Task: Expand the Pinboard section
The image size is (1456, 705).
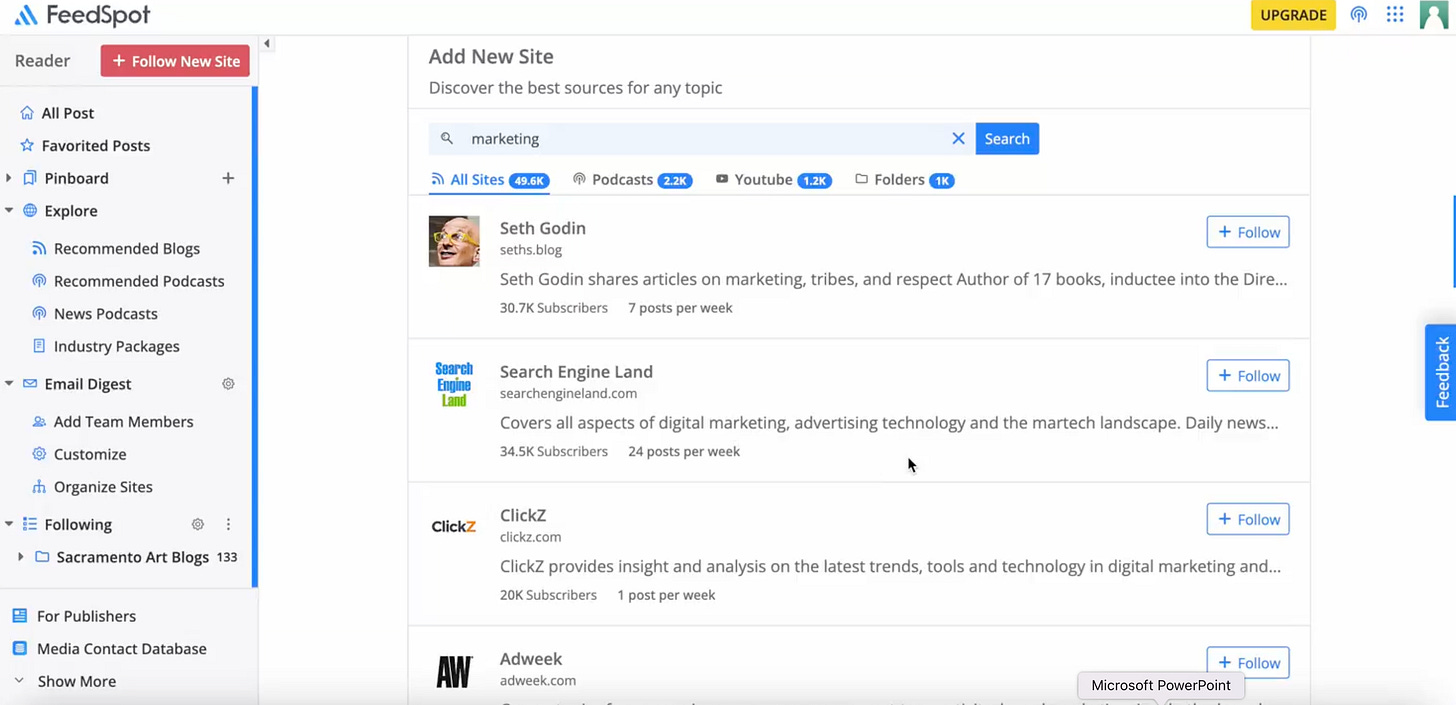Action: [9, 178]
